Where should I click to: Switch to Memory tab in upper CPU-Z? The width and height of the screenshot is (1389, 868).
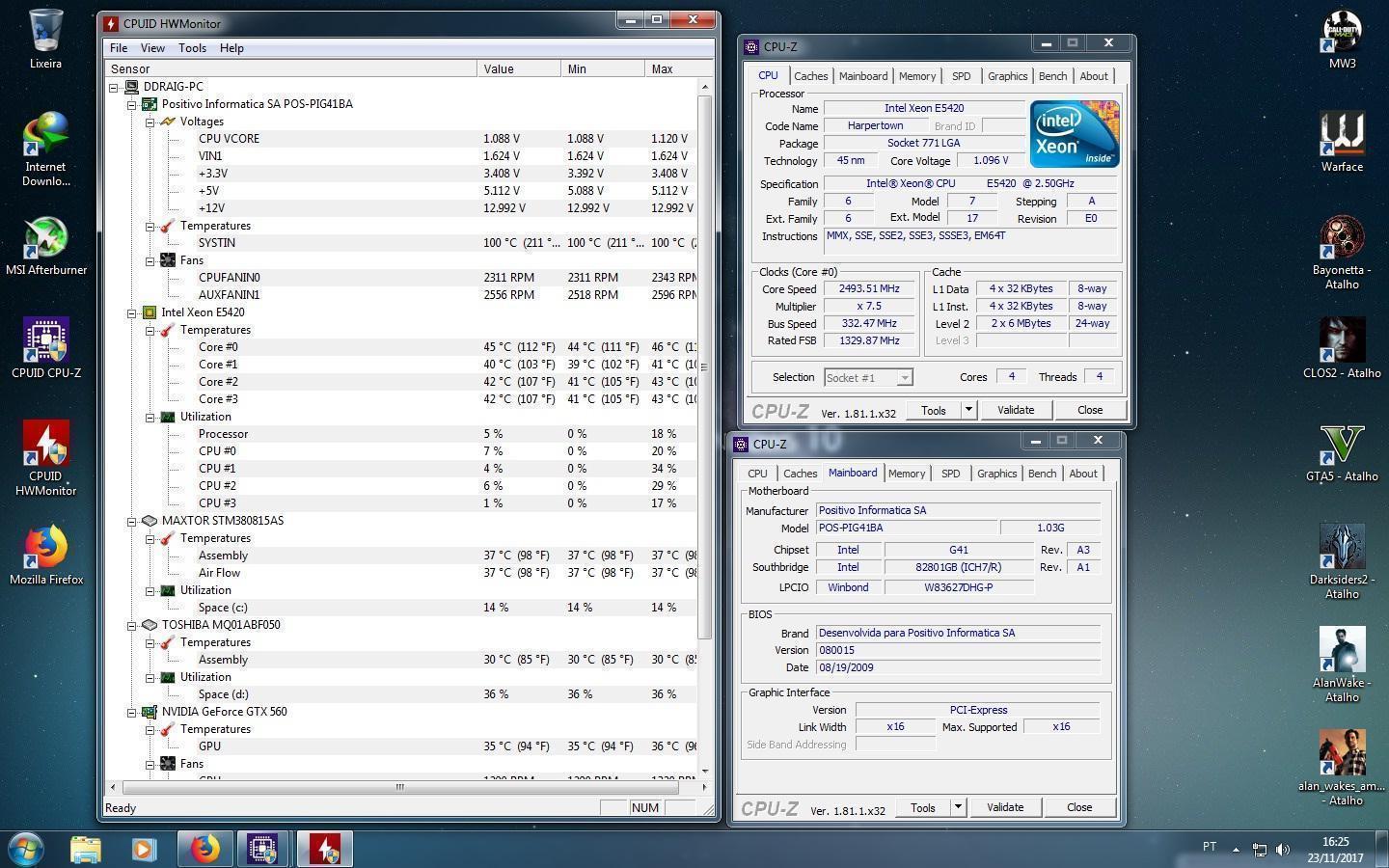(x=917, y=76)
